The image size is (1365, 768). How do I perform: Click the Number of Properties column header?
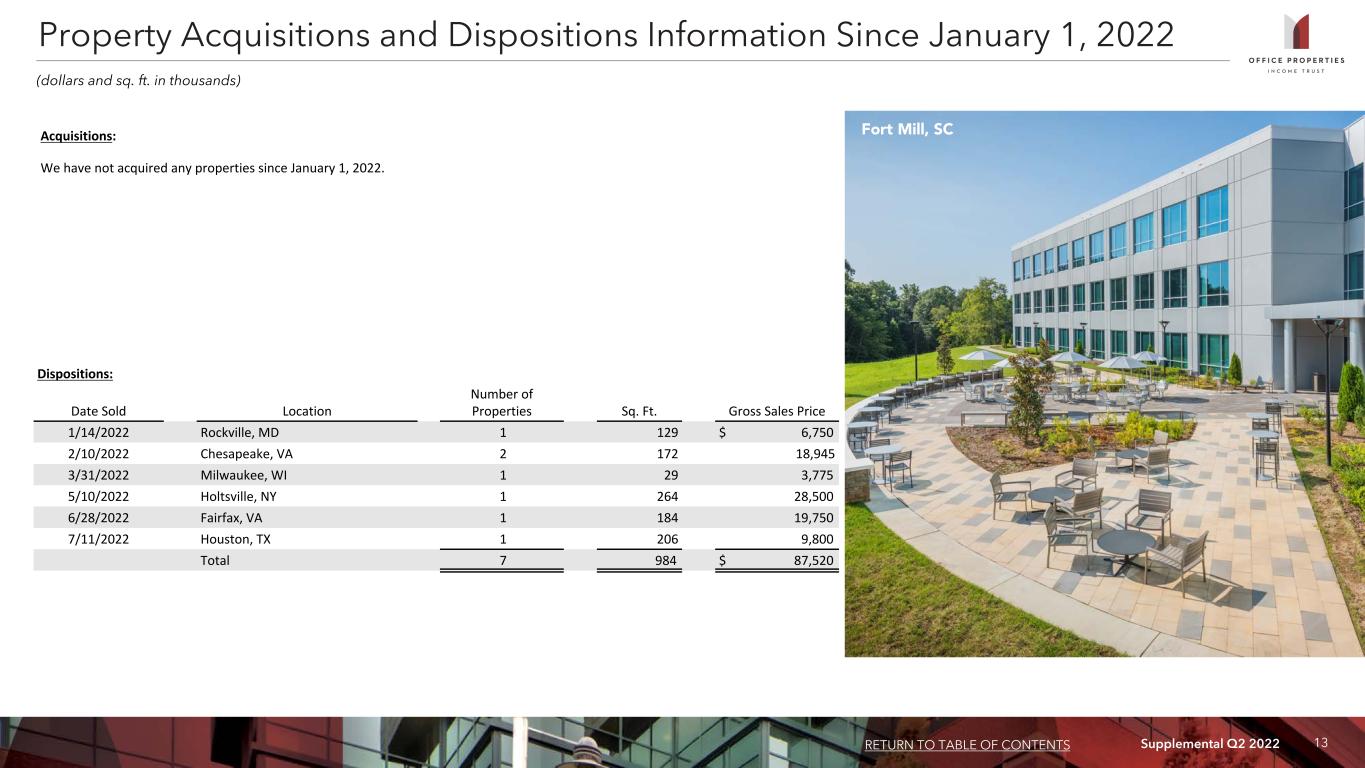click(x=502, y=403)
